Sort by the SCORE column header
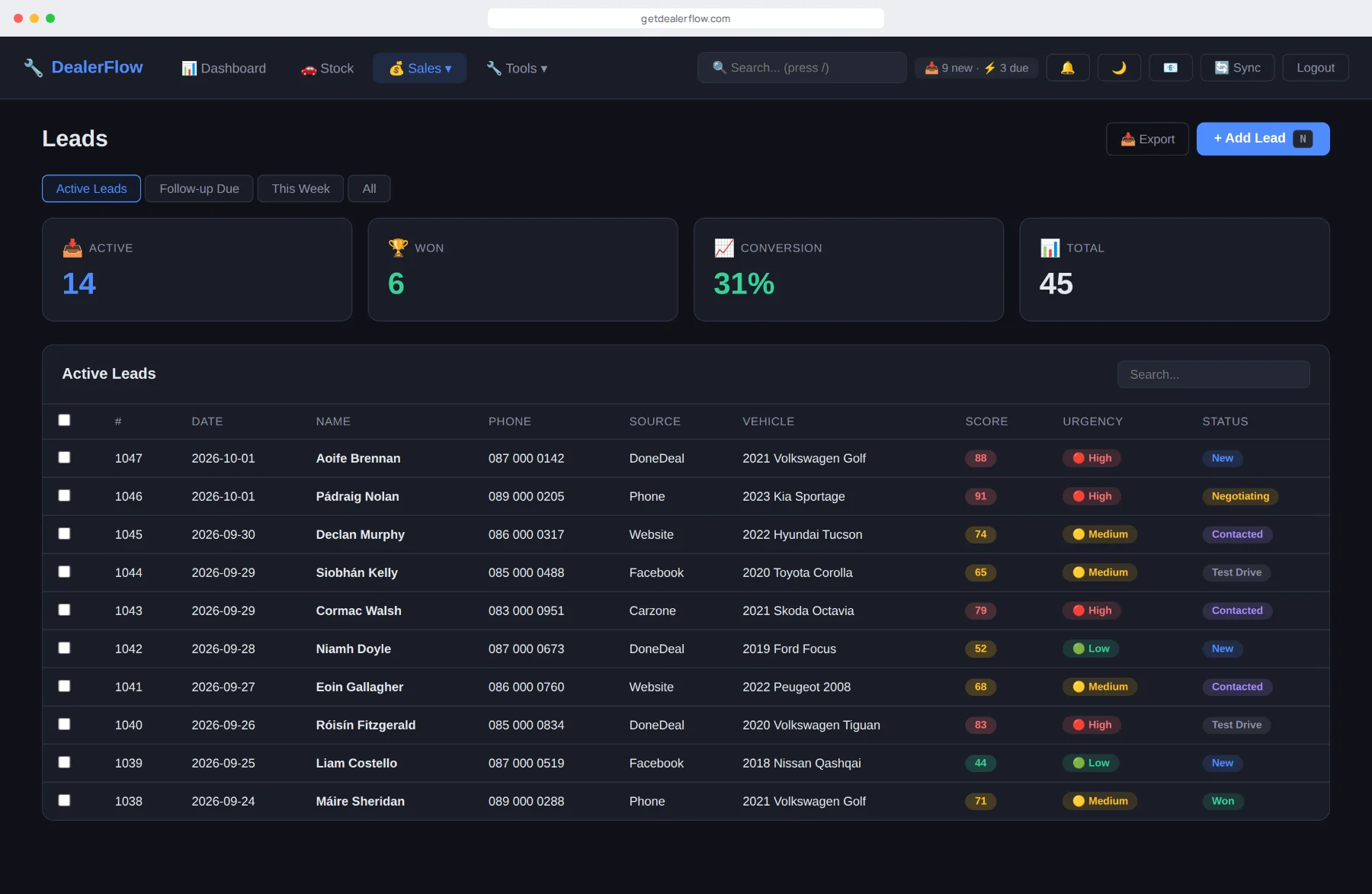Viewport: 1372px width, 894px height. point(986,421)
